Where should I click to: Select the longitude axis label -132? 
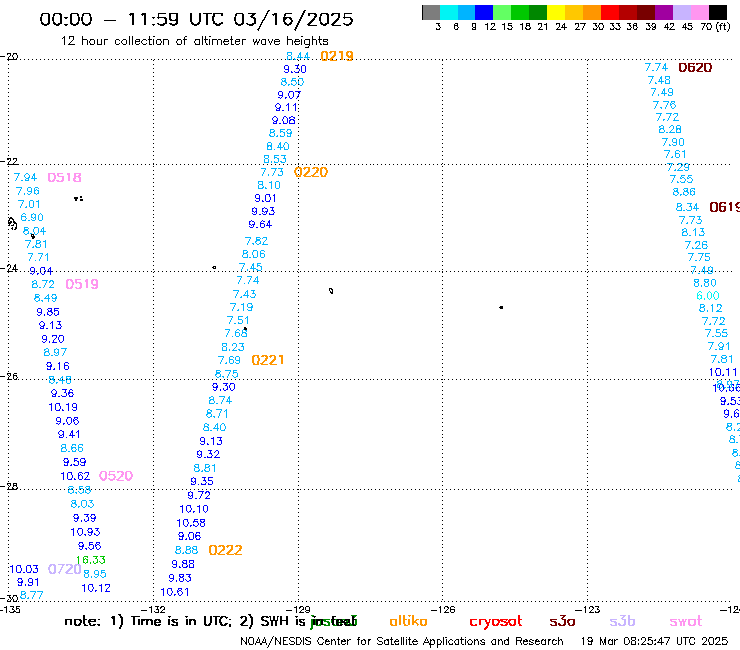pyautogui.click(x=153, y=610)
